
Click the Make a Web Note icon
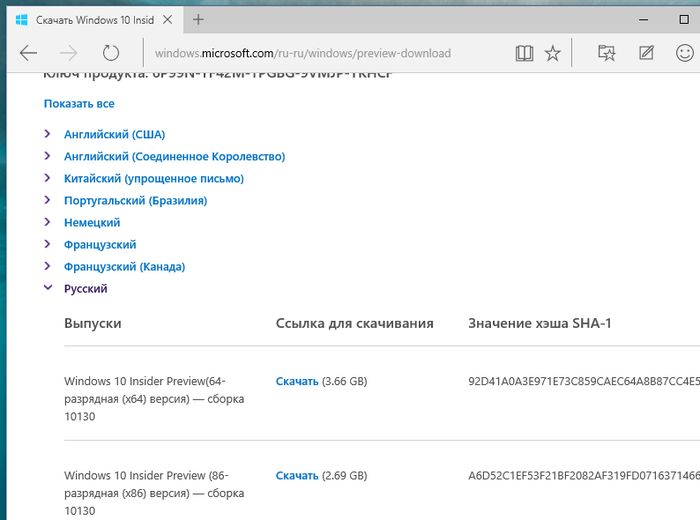tap(647, 53)
